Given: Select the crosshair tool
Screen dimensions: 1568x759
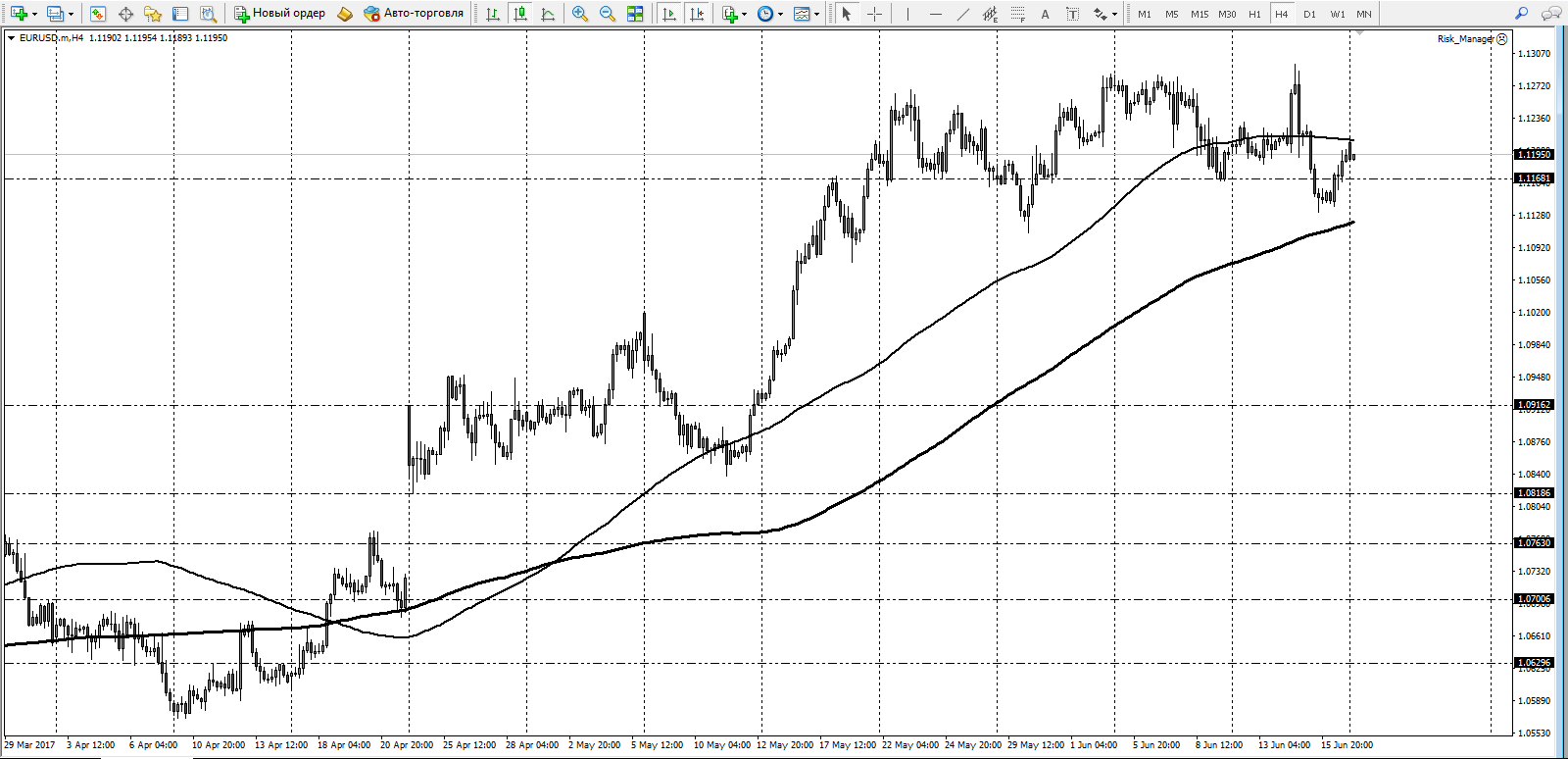Looking at the screenshot, I should point(874,14).
